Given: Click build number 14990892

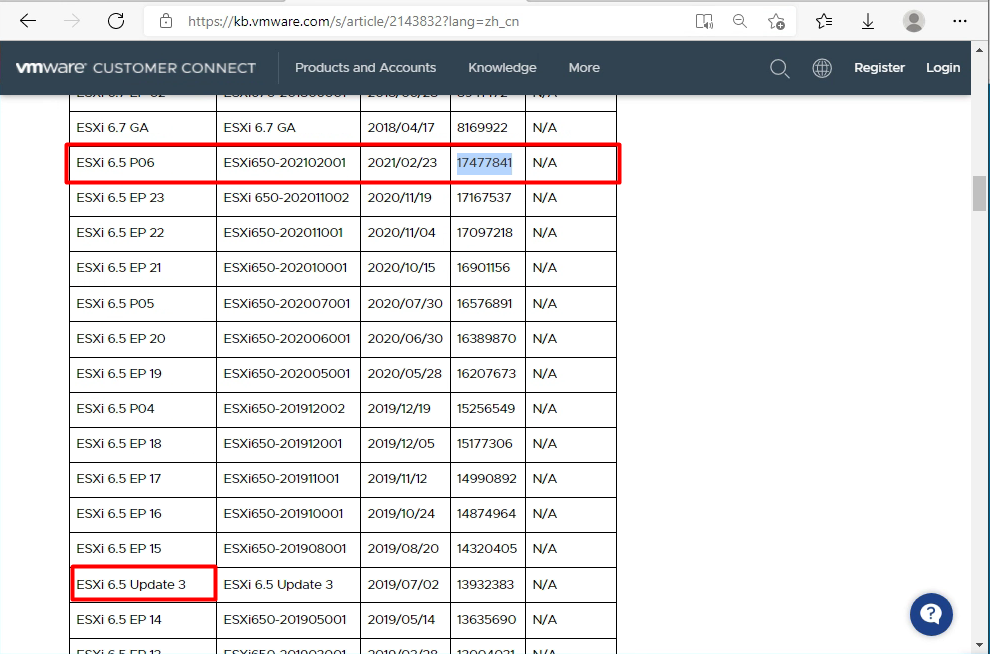Looking at the screenshot, I should point(487,479).
